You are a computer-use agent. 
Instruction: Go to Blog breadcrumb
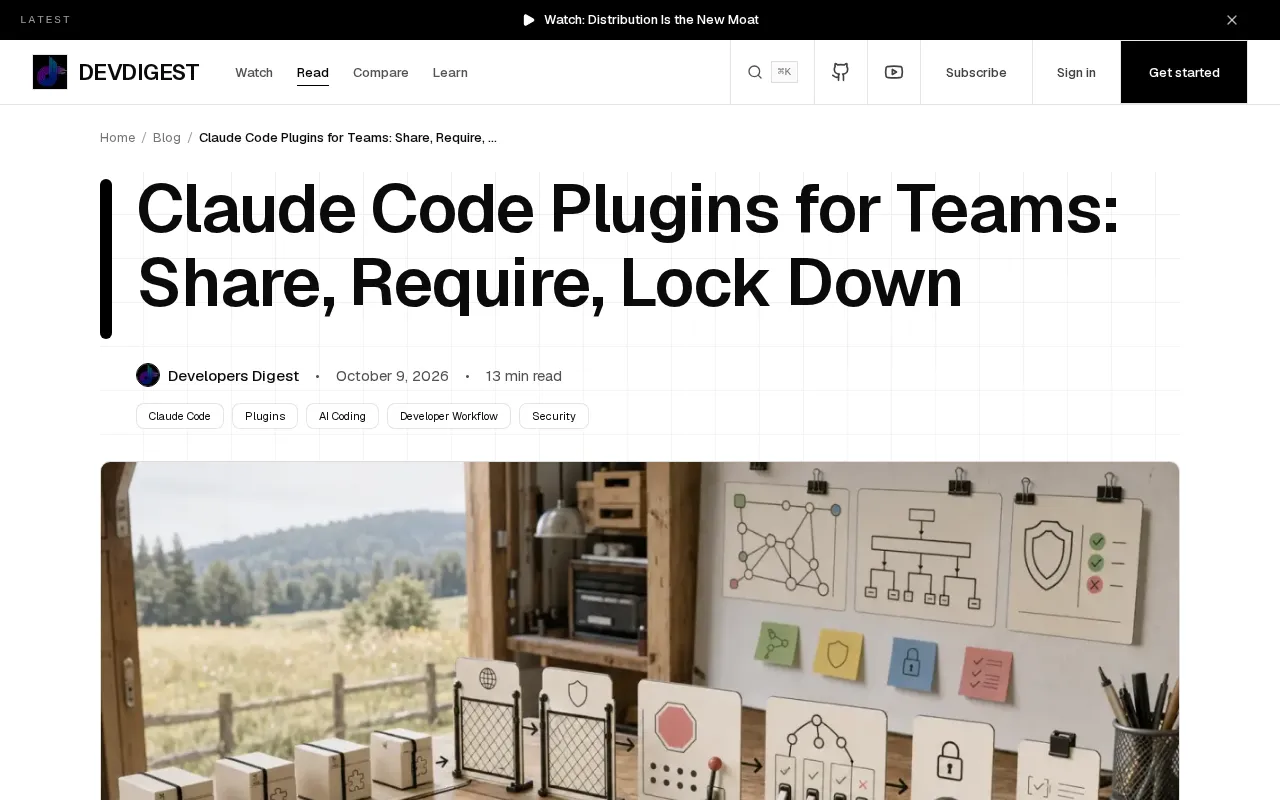[x=167, y=137]
